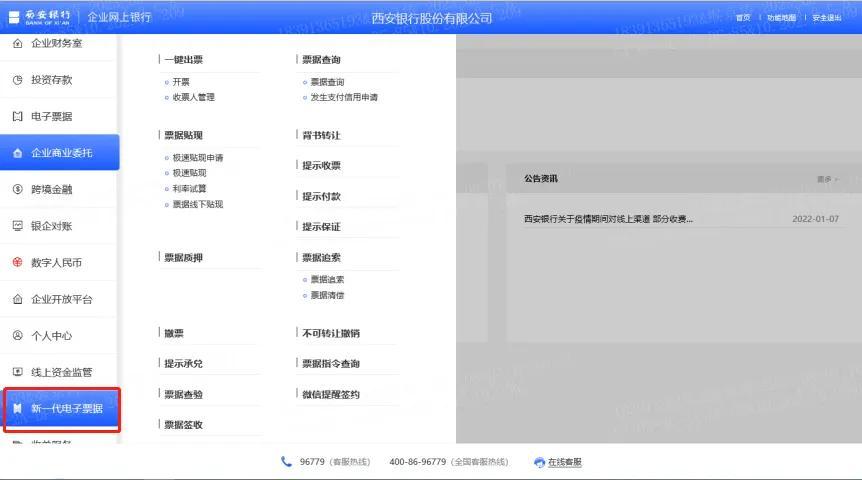Select the bulleted 票据查询 sub-item
Image resolution: width=862 pixels, height=480 pixels.
[x=327, y=82]
